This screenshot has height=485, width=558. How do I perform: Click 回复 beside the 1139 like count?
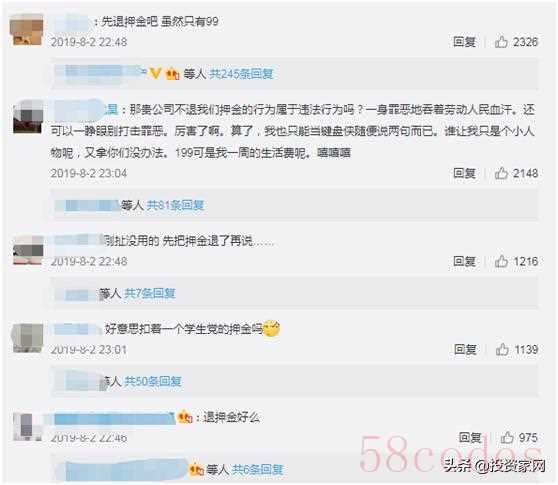[x=465, y=349]
